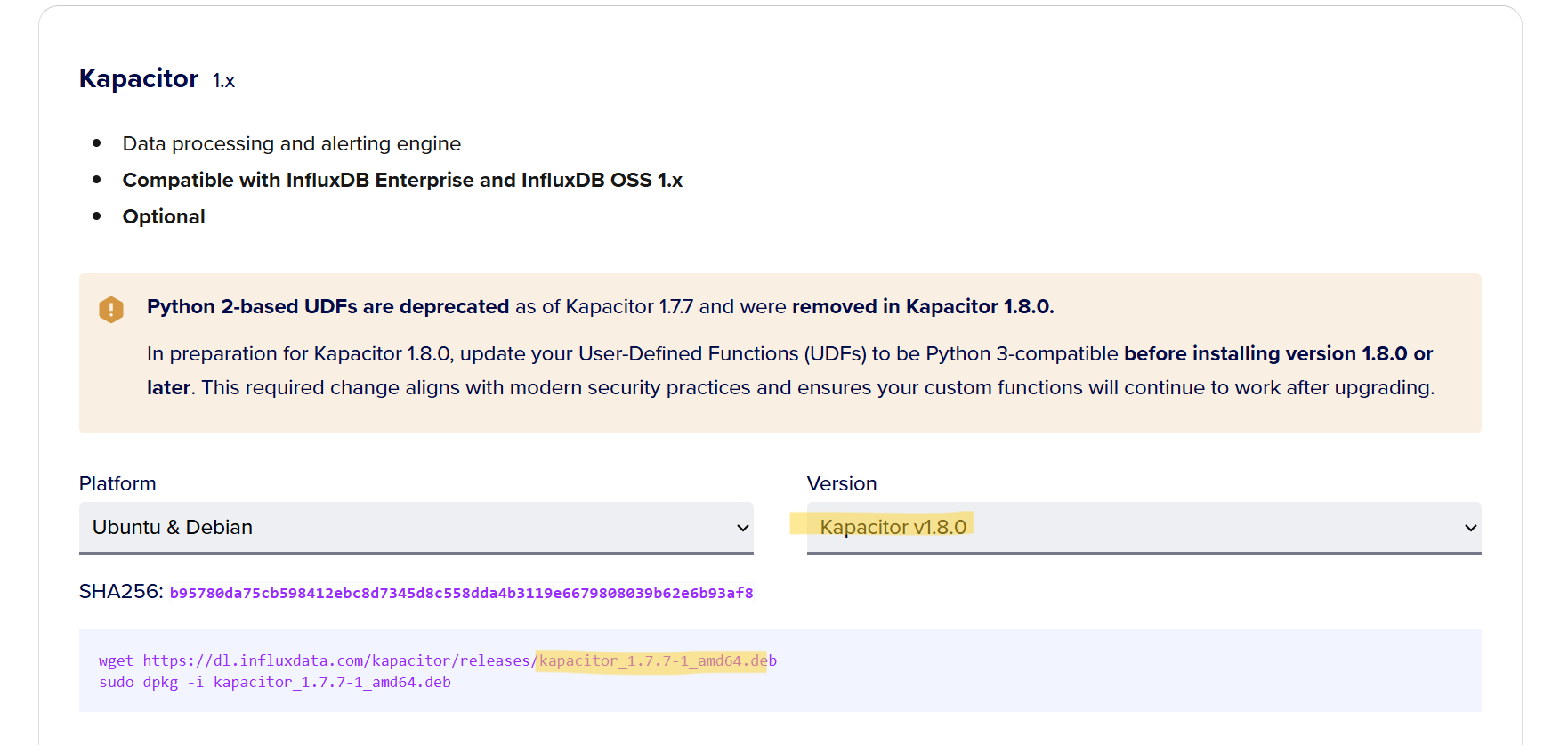Click the Compatible with InfluxDB Enterprise bullet
Screen dimensions: 1568x745
[x=402, y=180]
